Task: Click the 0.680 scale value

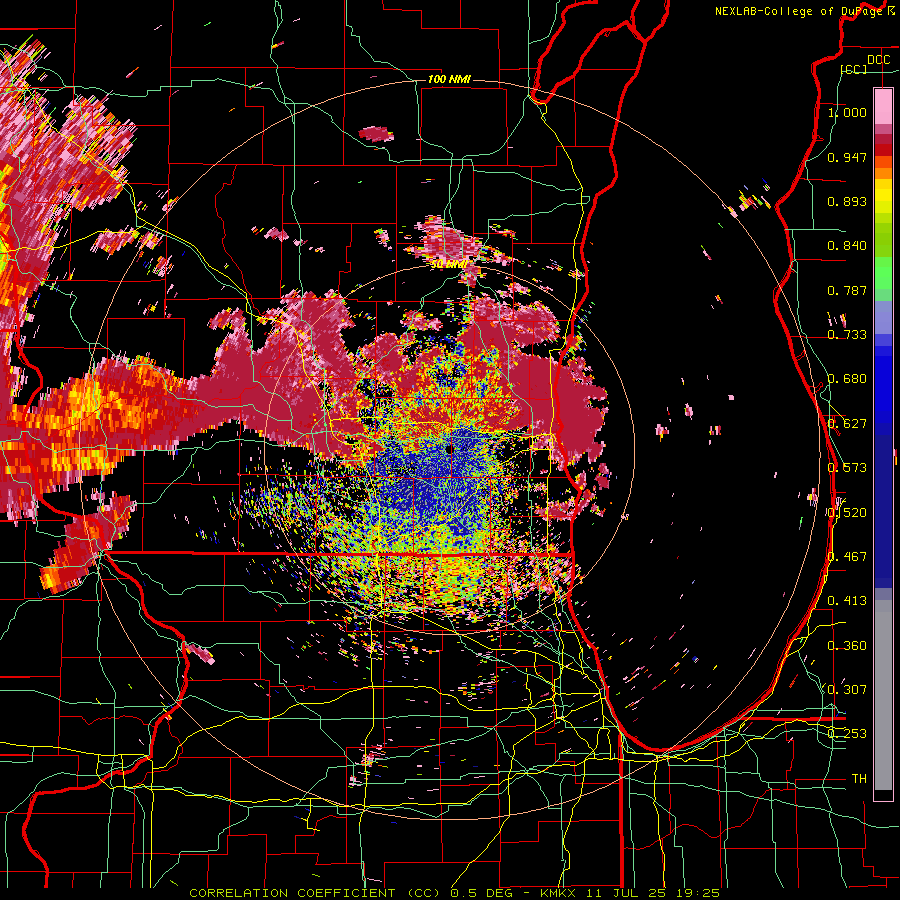Action: pos(847,379)
